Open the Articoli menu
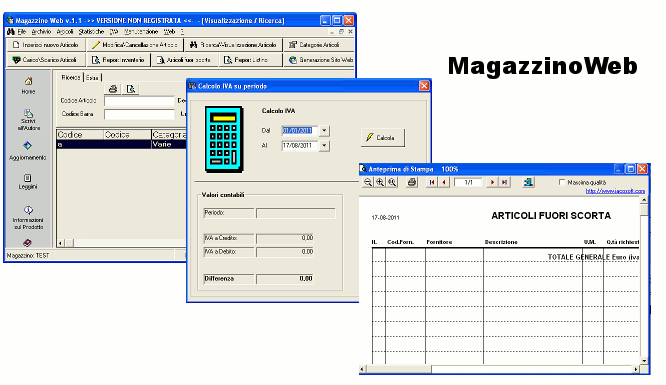The image size is (666, 385). (x=65, y=31)
